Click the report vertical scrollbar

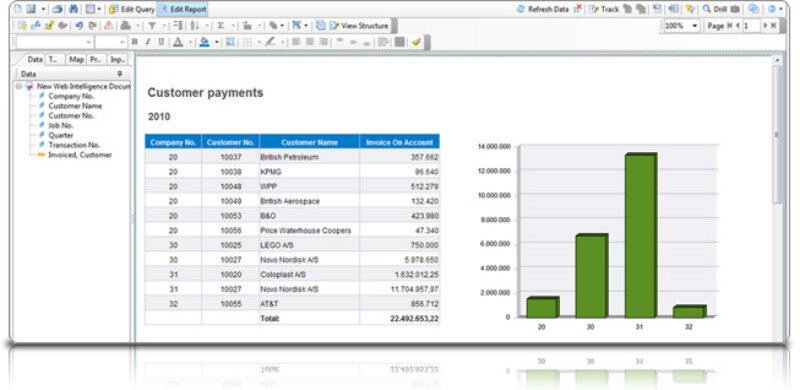point(777,135)
